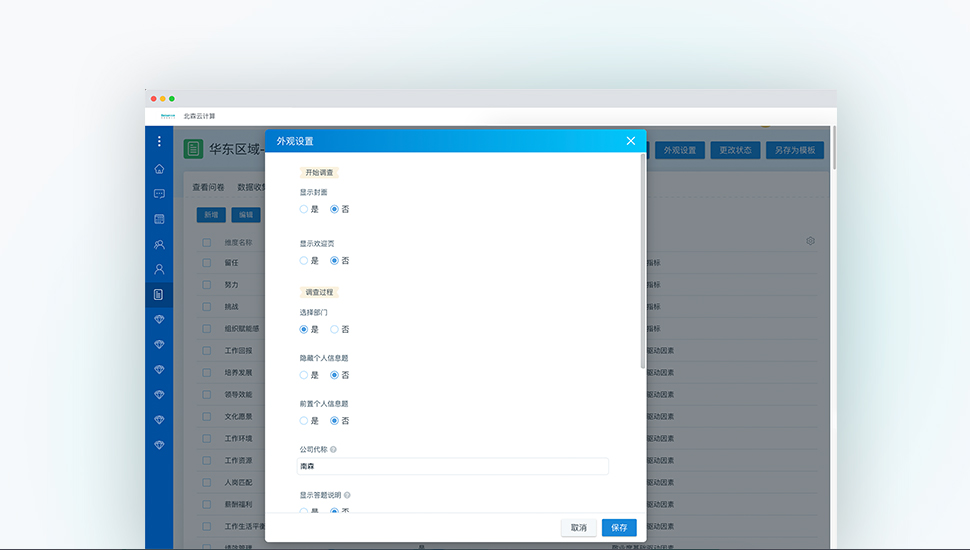Screen dimensions: 970x550
Task: Set 显示欢迎页 to 否
Action: point(335,260)
